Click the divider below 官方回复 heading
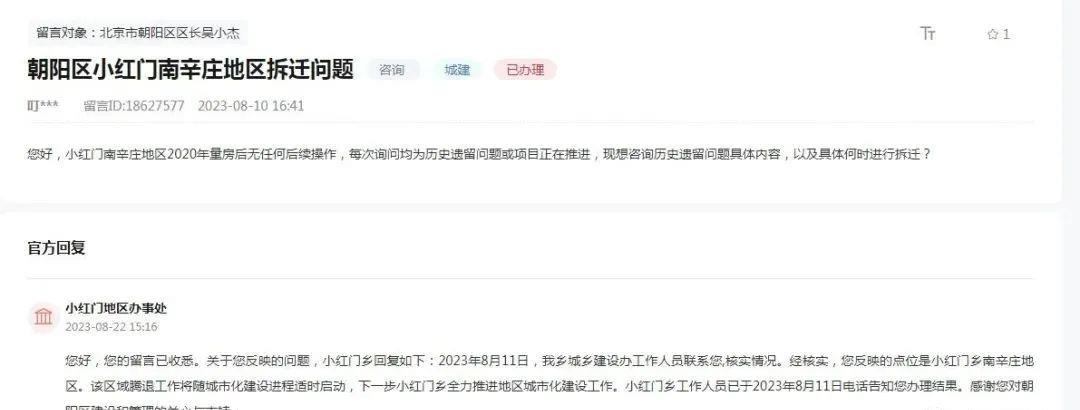This screenshot has height=410, width=1080. click(x=530, y=279)
